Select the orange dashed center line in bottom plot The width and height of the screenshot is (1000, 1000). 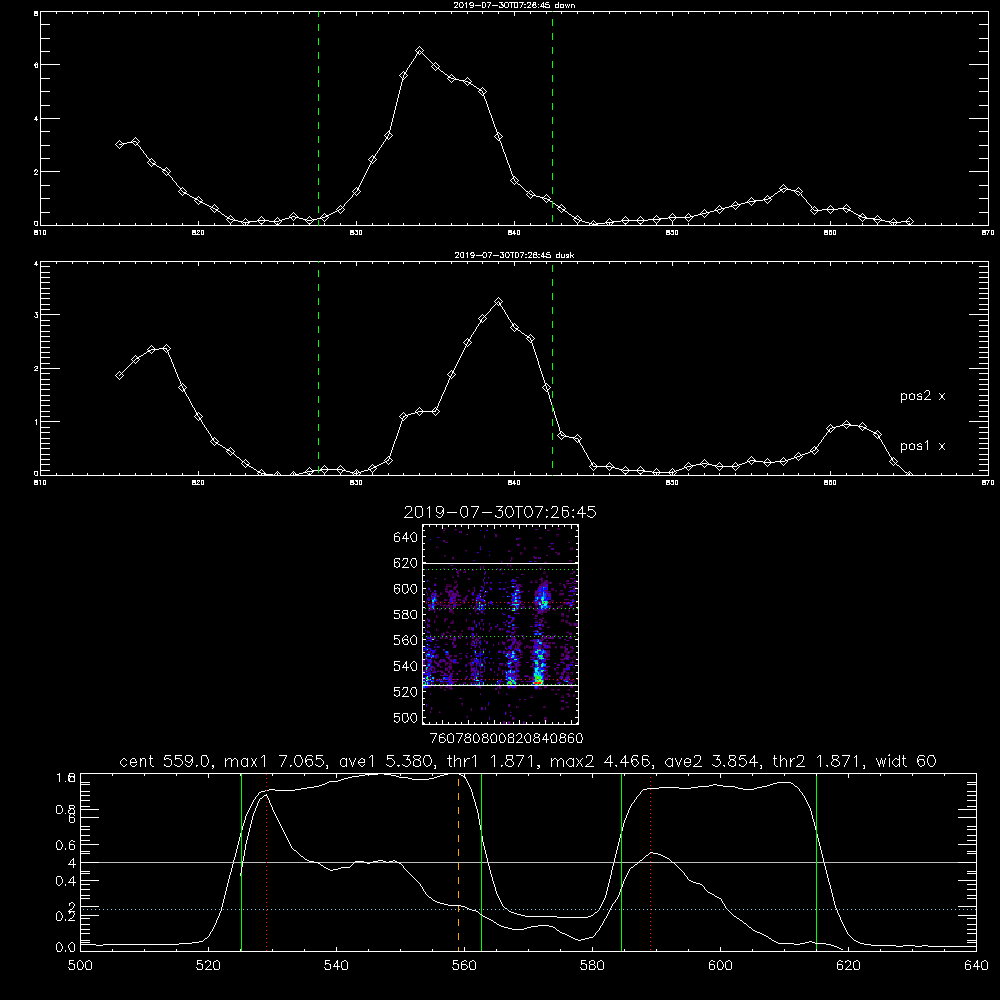(459, 862)
